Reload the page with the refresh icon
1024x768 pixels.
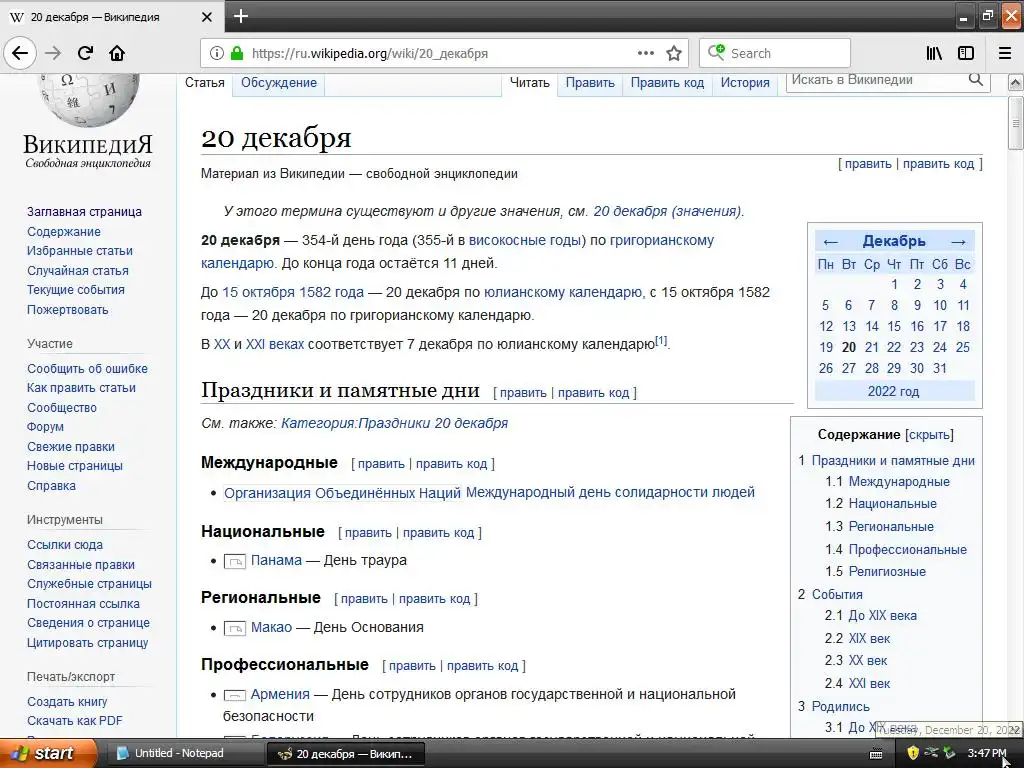[x=85, y=53]
